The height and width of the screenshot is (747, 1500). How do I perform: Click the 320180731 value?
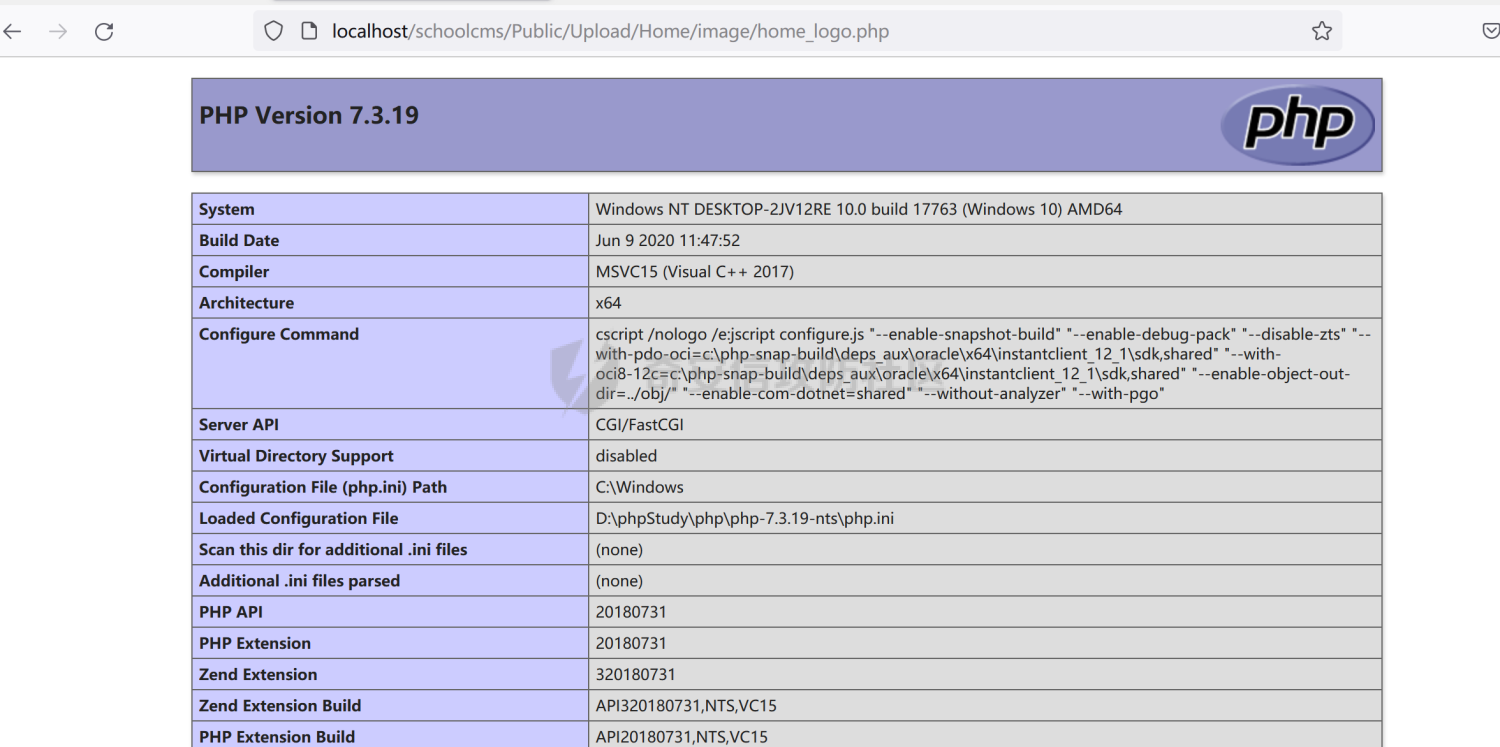pyautogui.click(x=636, y=674)
